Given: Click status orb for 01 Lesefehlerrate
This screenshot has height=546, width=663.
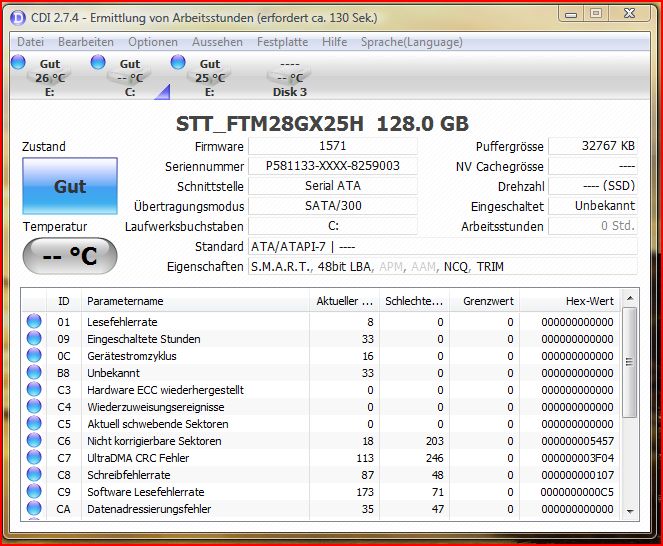Looking at the screenshot, I should coord(34,321).
